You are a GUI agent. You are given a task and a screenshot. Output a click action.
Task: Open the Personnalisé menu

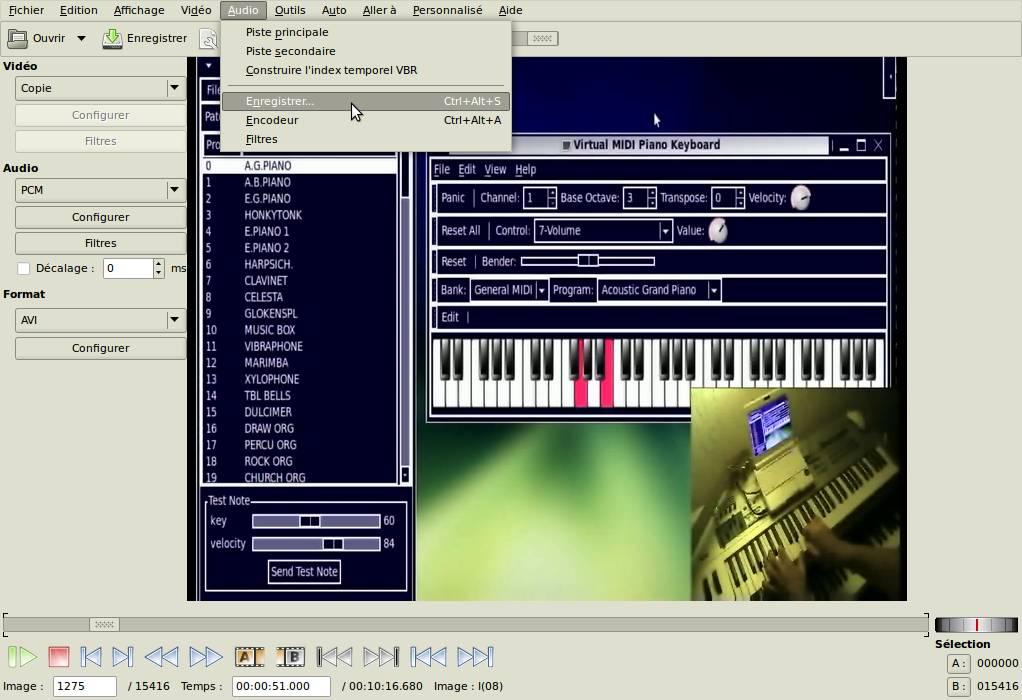coord(447,10)
